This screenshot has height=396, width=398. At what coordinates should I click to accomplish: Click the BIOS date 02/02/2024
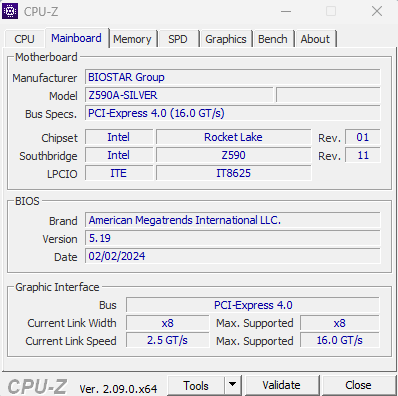[233, 256]
